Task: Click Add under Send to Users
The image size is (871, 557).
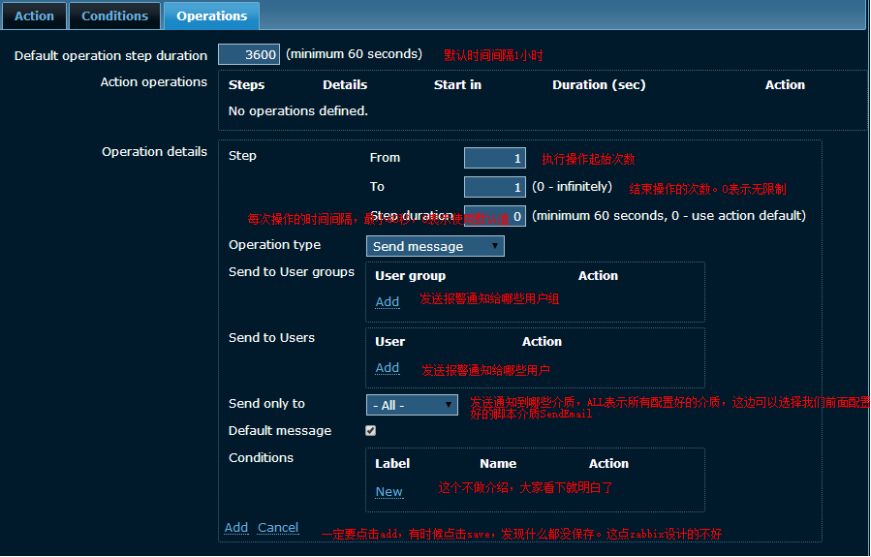Action: pos(387,368)
